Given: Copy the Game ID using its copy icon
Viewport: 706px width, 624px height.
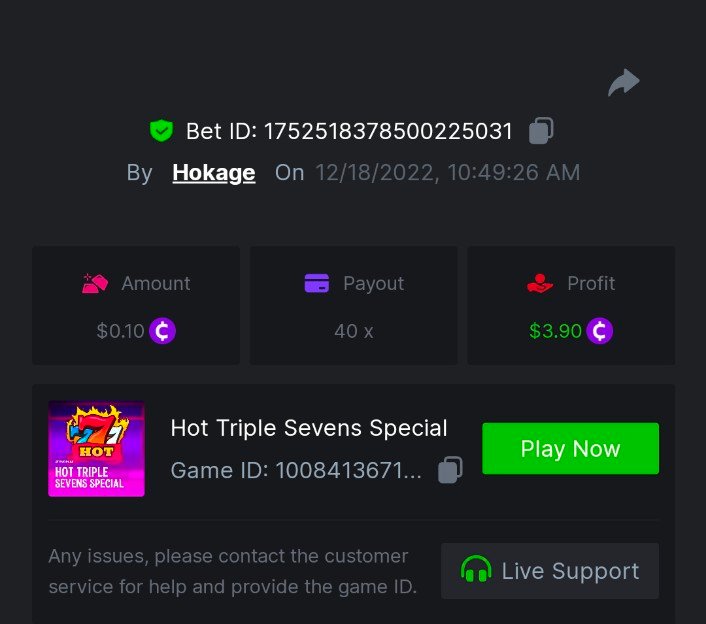Looking at the screenshot, I should pos(450,470).
